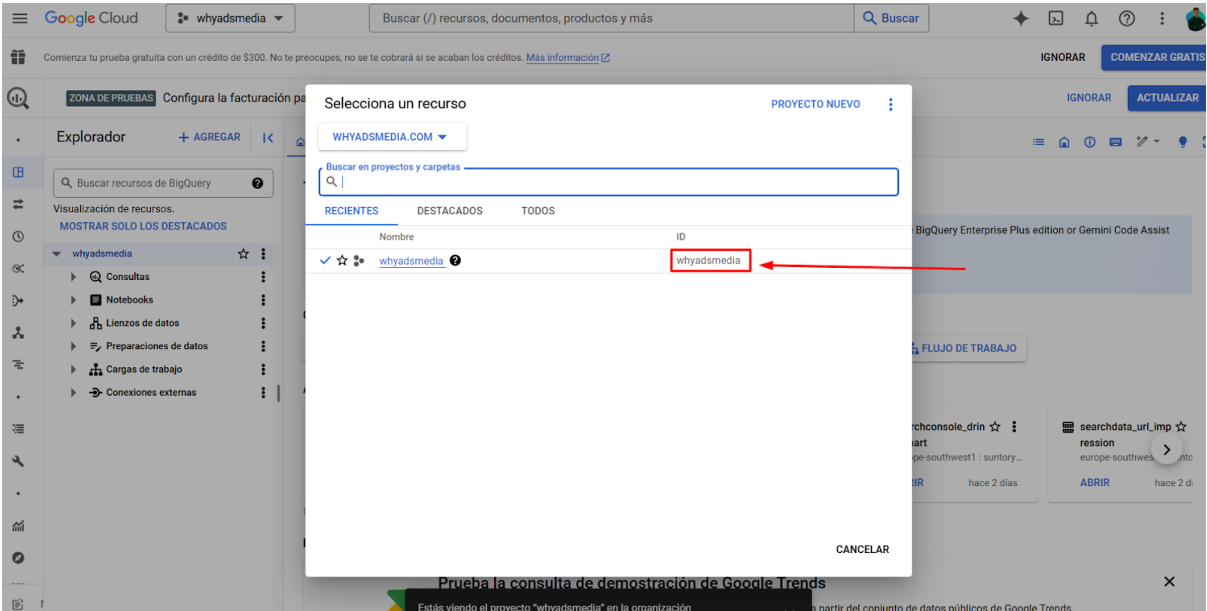Viewport: 1207px width, 611px height.
Task: Expand the Notebooks tree node
Action: pos(74,300)
